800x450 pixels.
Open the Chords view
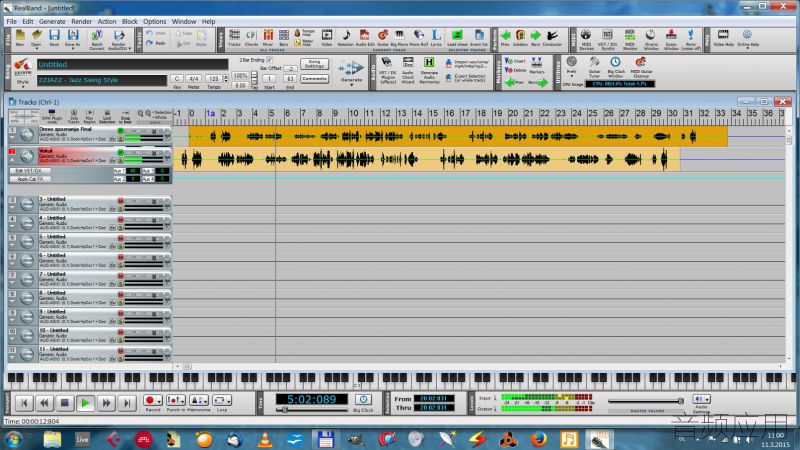tap(251, 38)
